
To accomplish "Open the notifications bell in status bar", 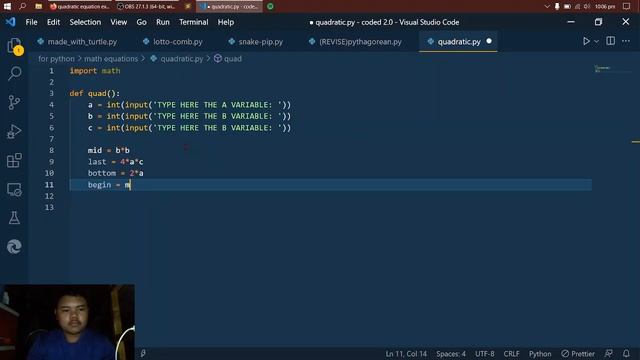I will 626,353.
